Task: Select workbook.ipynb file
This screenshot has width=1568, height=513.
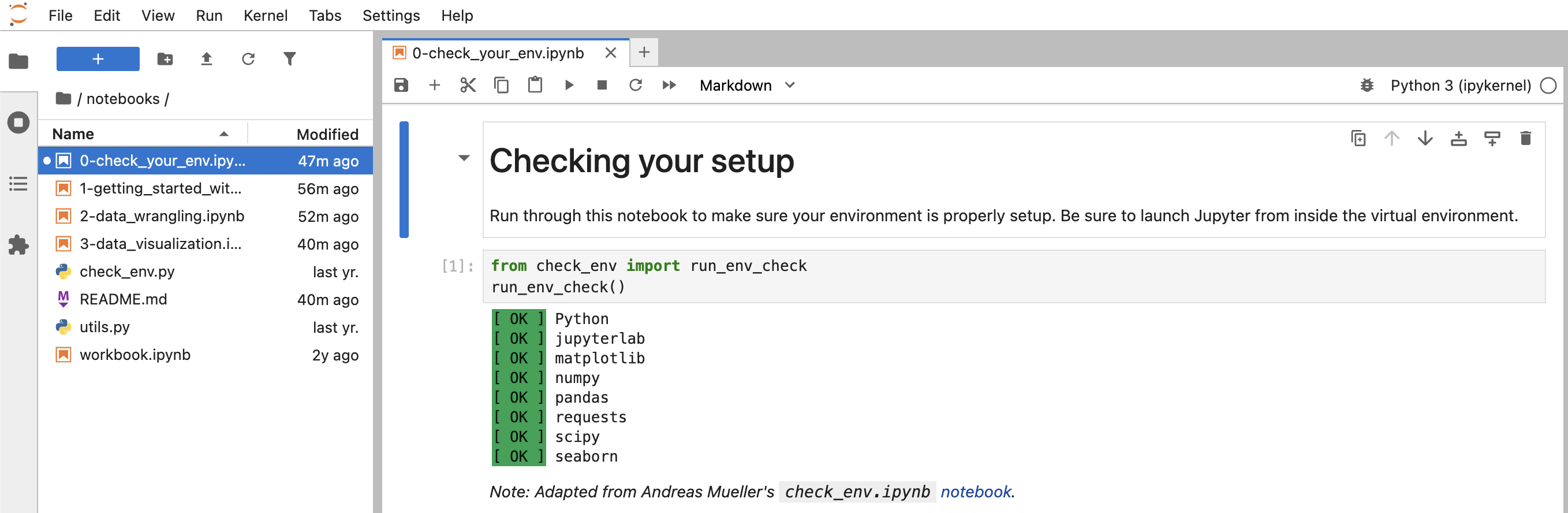Action: pyautogui.click(x=206, y=355)
